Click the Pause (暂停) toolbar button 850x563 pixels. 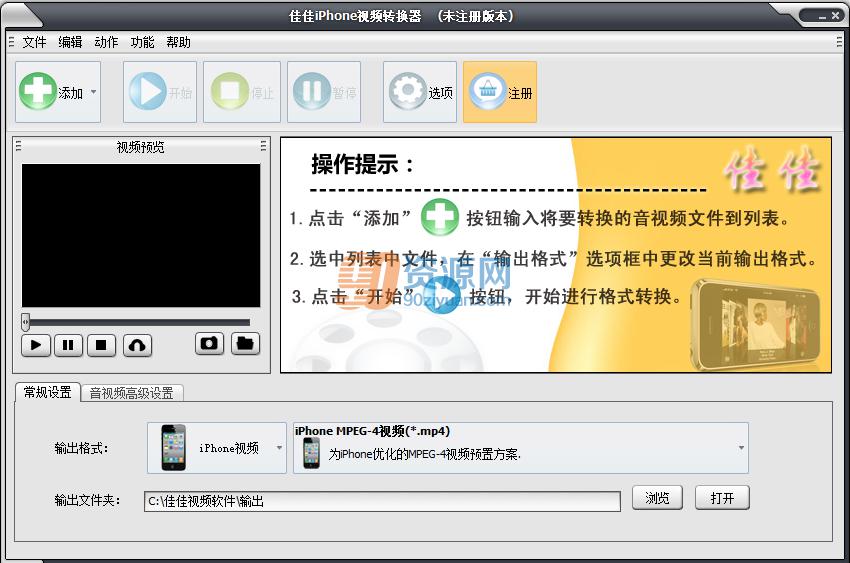point(324,92)
